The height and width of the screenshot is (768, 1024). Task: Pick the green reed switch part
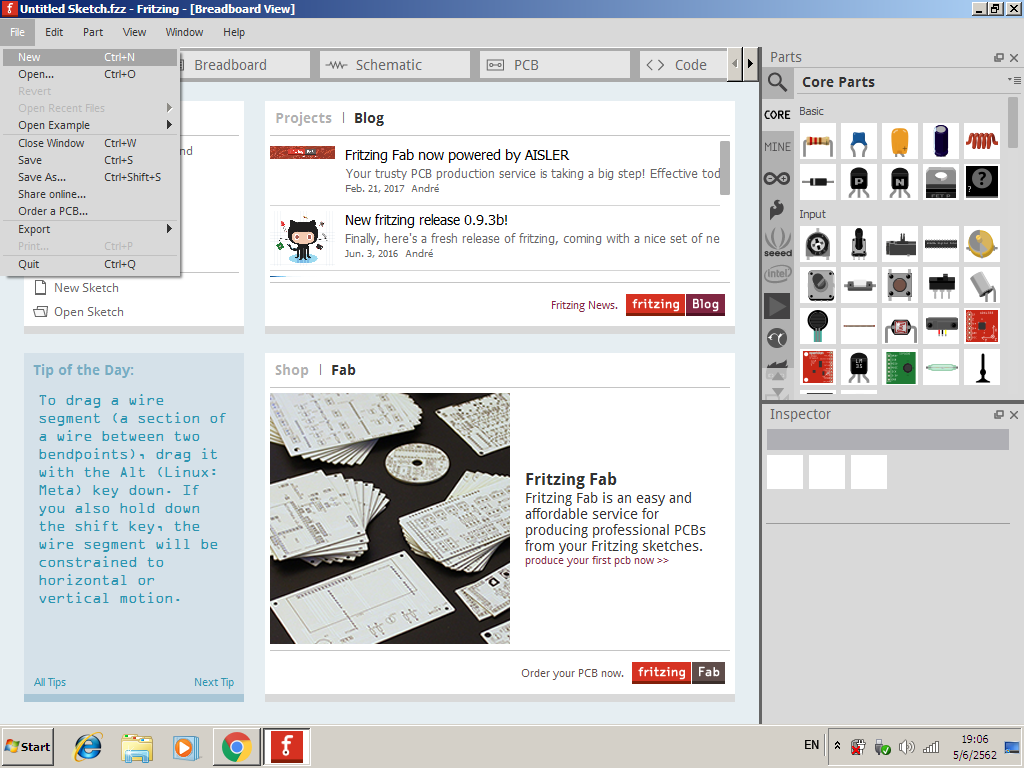941,367
